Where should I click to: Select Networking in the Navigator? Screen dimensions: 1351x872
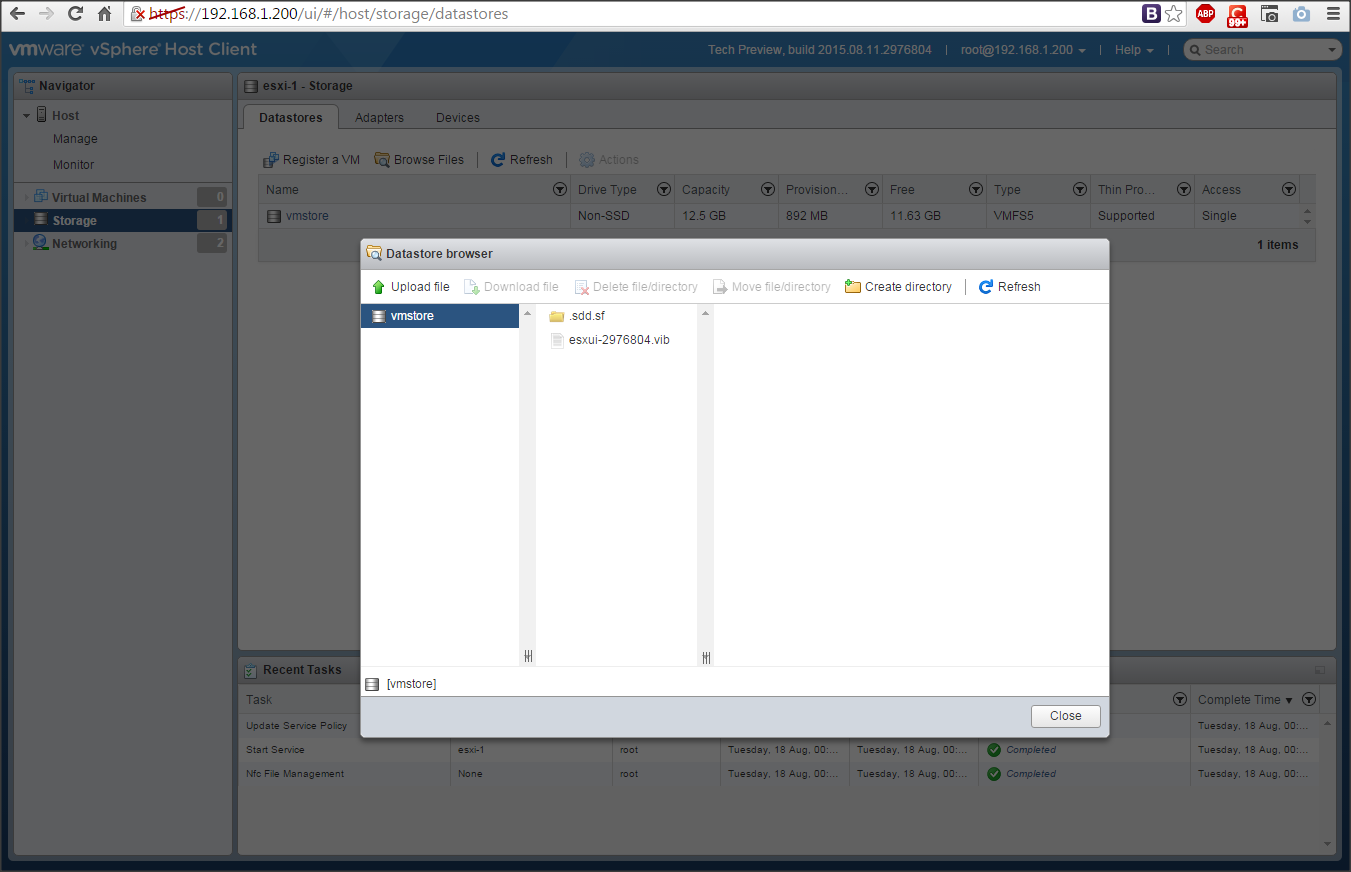[84, 244]
